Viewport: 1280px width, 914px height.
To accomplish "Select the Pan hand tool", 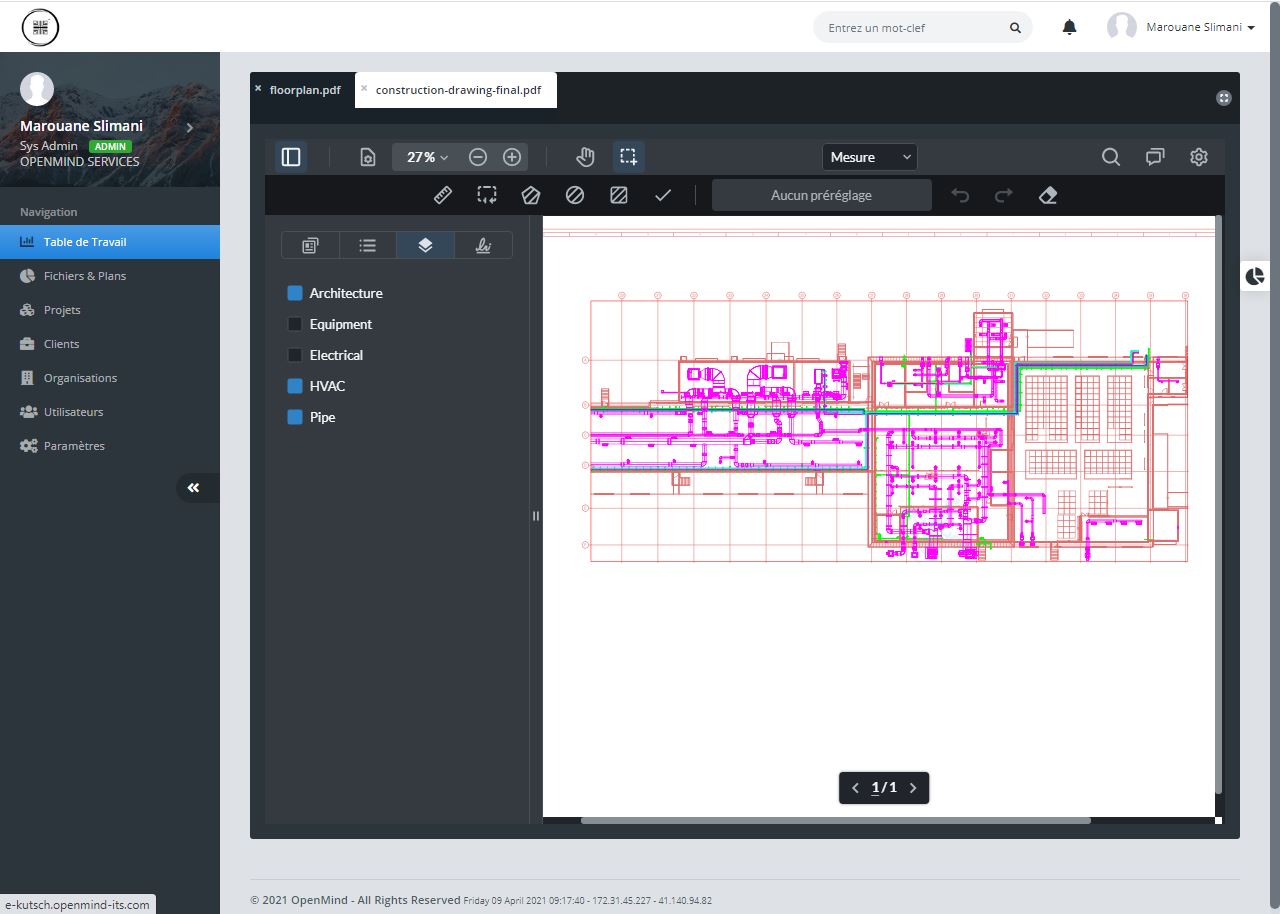I will [585, 157].
